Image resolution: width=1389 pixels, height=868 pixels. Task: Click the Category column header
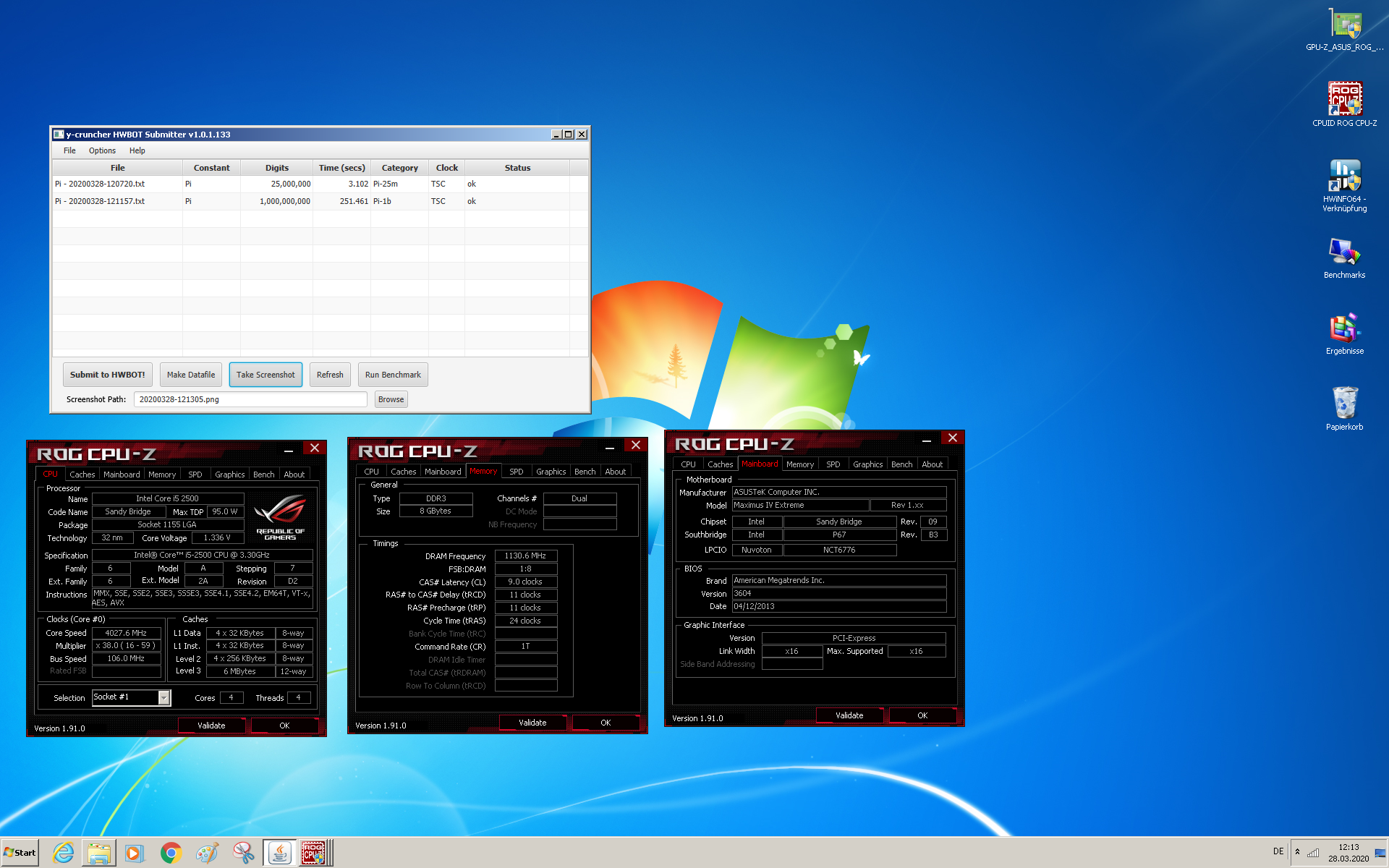(400, 168)
